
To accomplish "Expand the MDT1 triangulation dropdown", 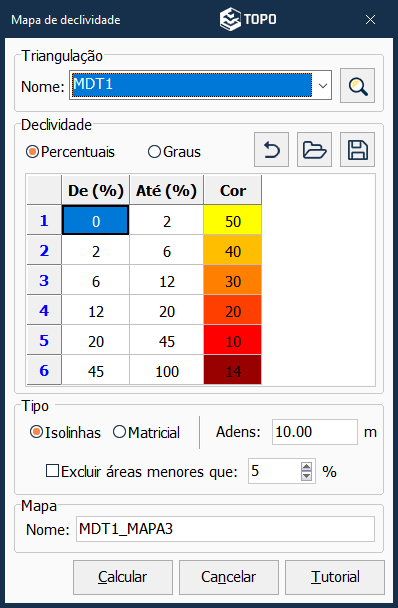I will coord(323,85).
